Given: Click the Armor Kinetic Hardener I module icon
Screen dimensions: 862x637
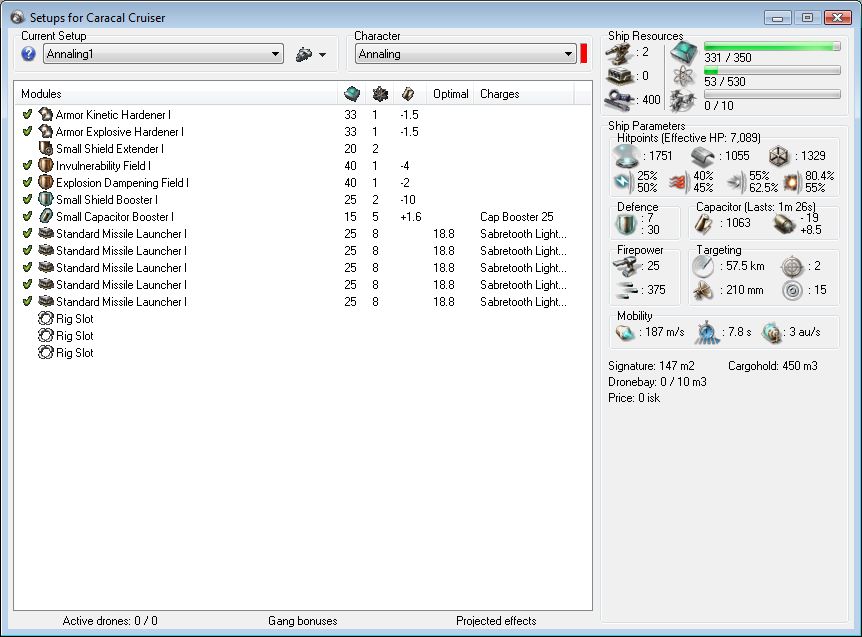Looking at the screenshot, I should point(46,115).
